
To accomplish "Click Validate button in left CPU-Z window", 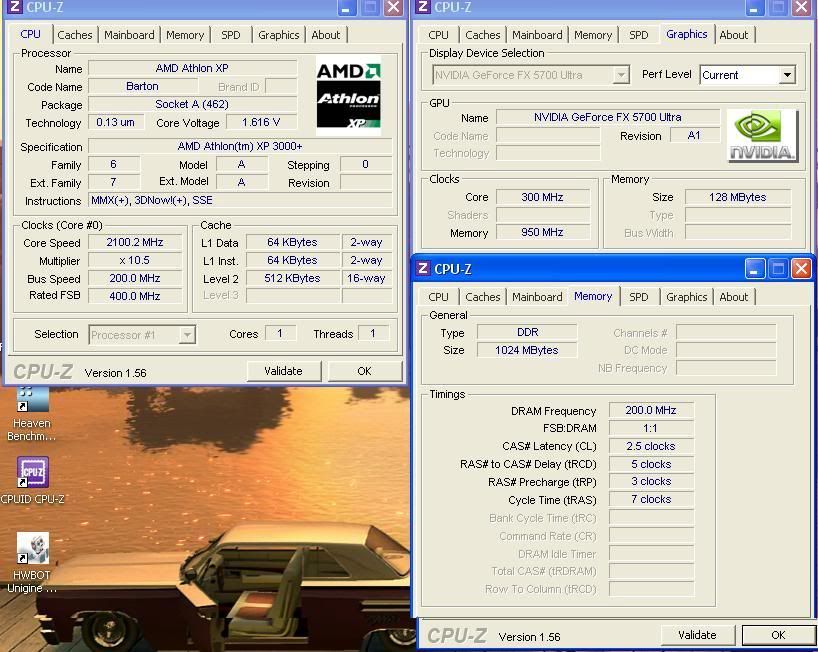I will [283, 371].
